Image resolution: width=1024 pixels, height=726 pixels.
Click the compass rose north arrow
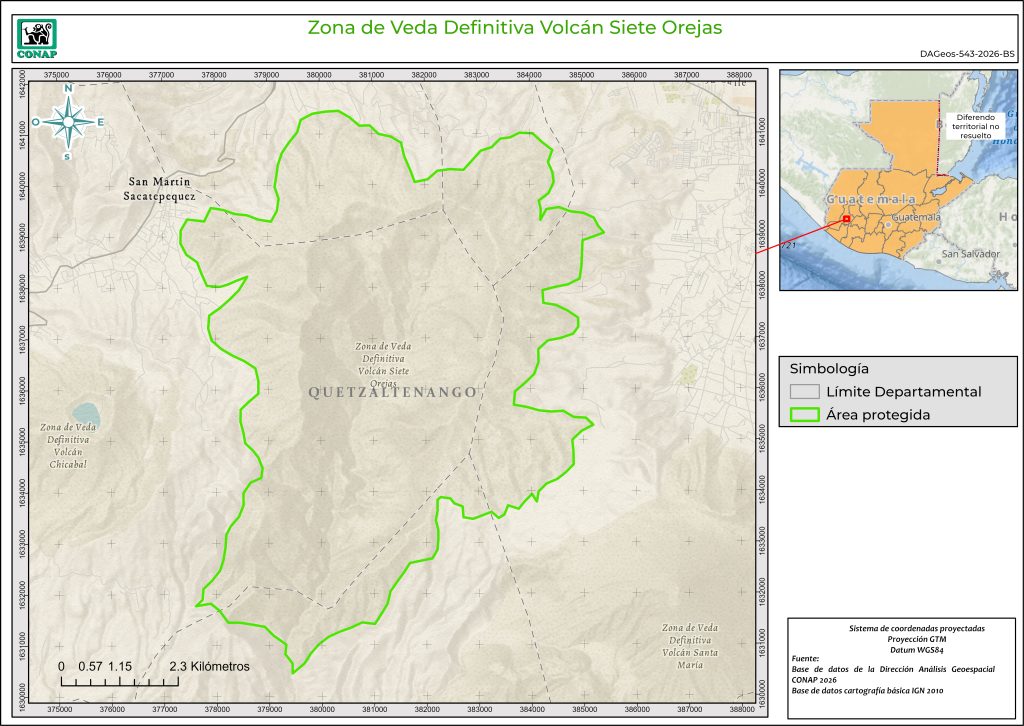tap(68, 121)
